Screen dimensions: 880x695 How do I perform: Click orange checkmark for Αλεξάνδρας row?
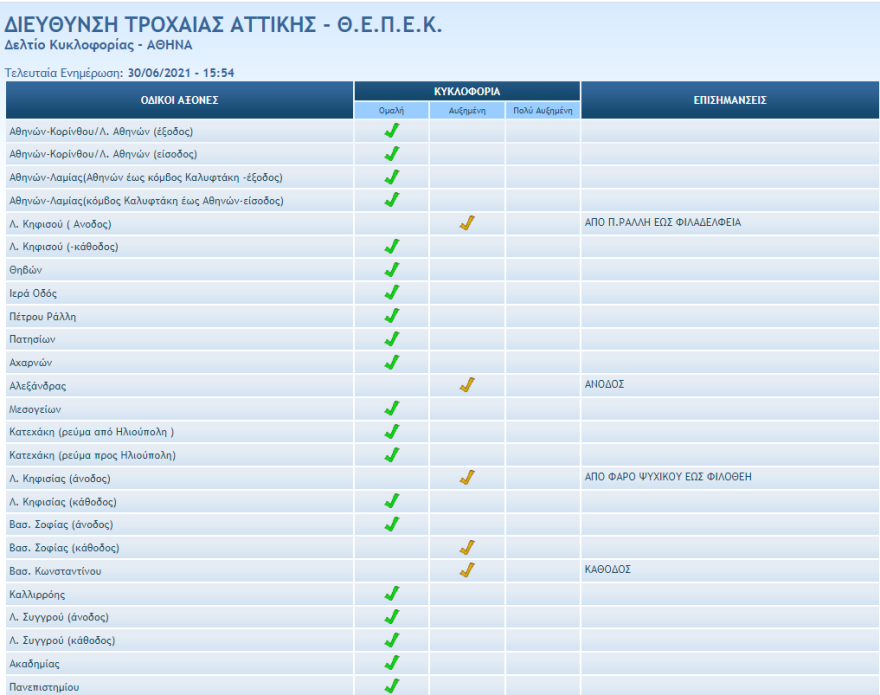(x=466, y=385)
